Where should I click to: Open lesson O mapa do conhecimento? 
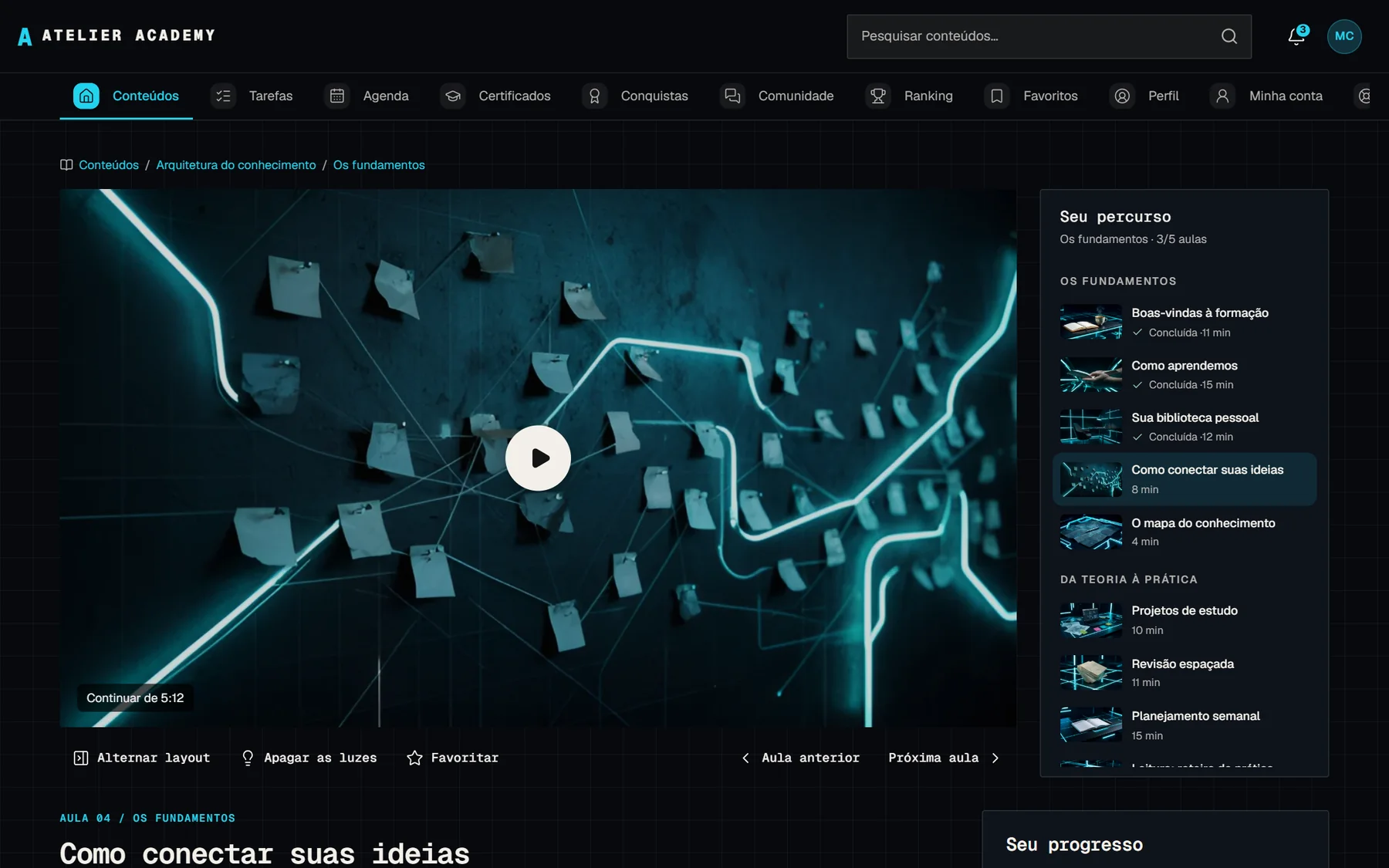1185,532
